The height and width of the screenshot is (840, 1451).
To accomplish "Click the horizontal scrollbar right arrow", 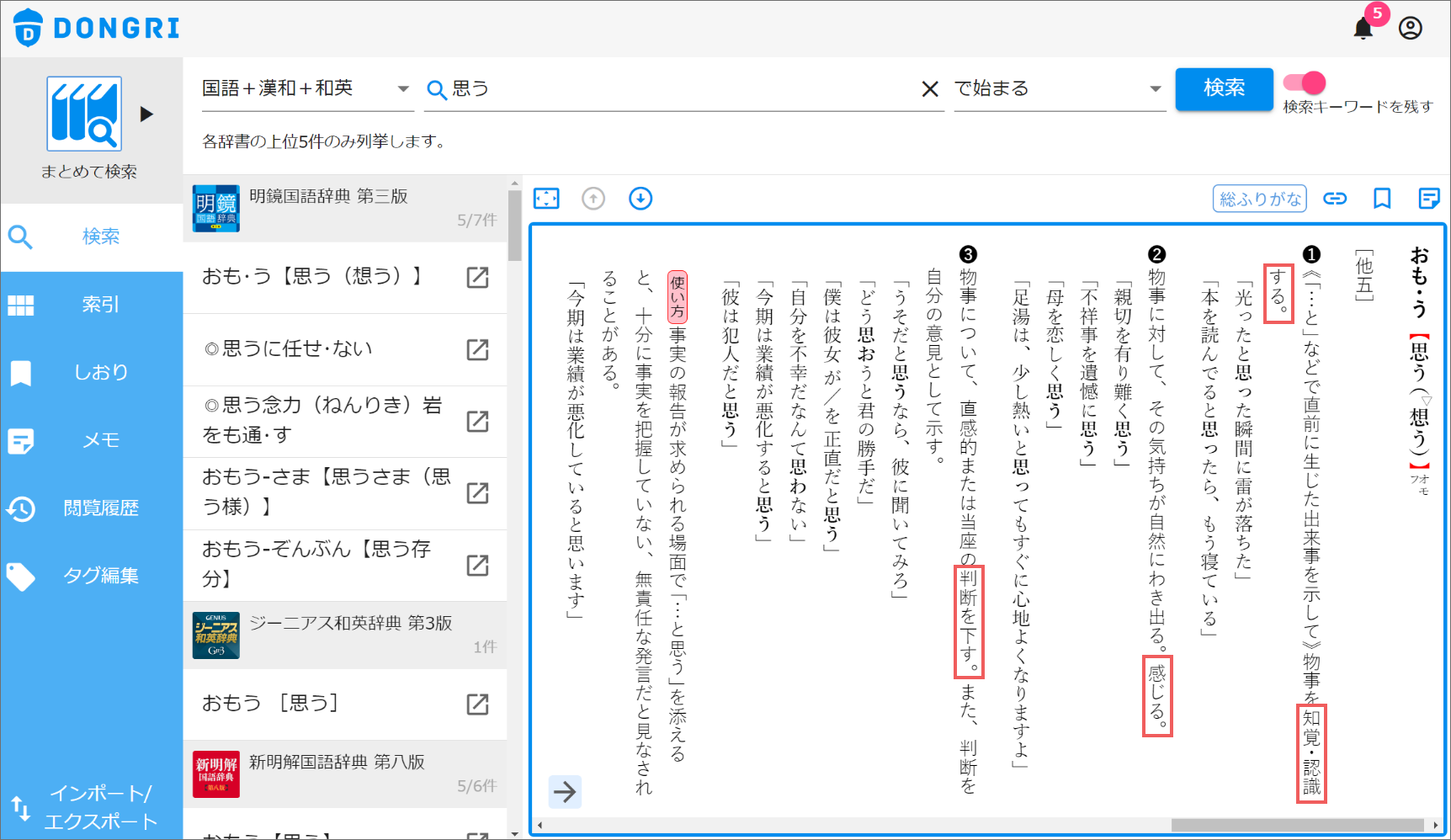I will (x=1436, y=825).
